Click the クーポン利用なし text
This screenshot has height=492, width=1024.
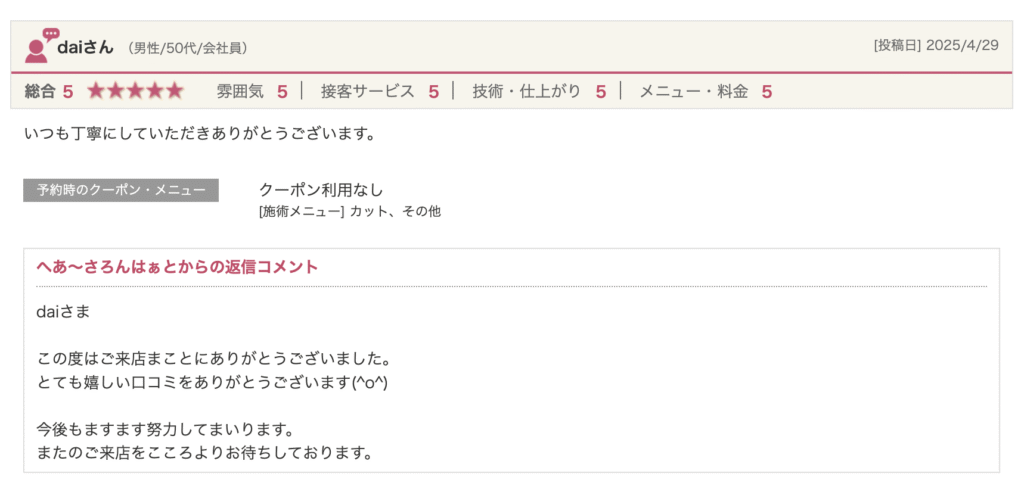coord(321,189)
